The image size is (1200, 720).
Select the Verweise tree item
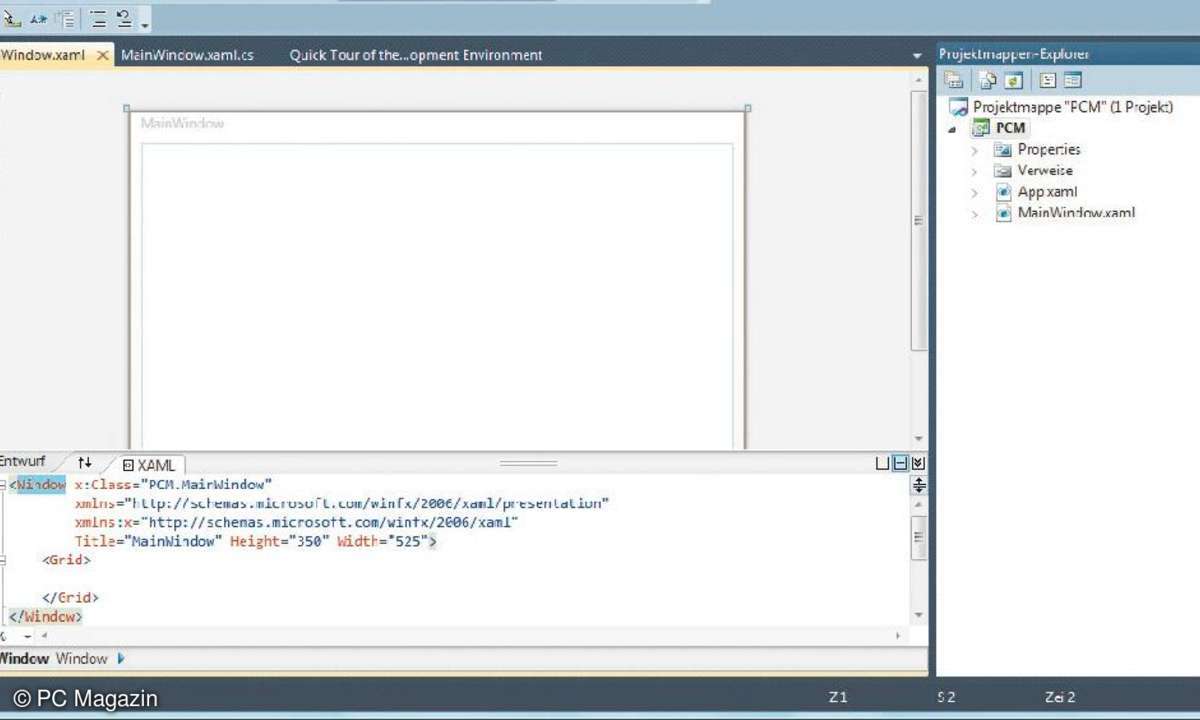pyautogui.click(x=1045, y=170)
